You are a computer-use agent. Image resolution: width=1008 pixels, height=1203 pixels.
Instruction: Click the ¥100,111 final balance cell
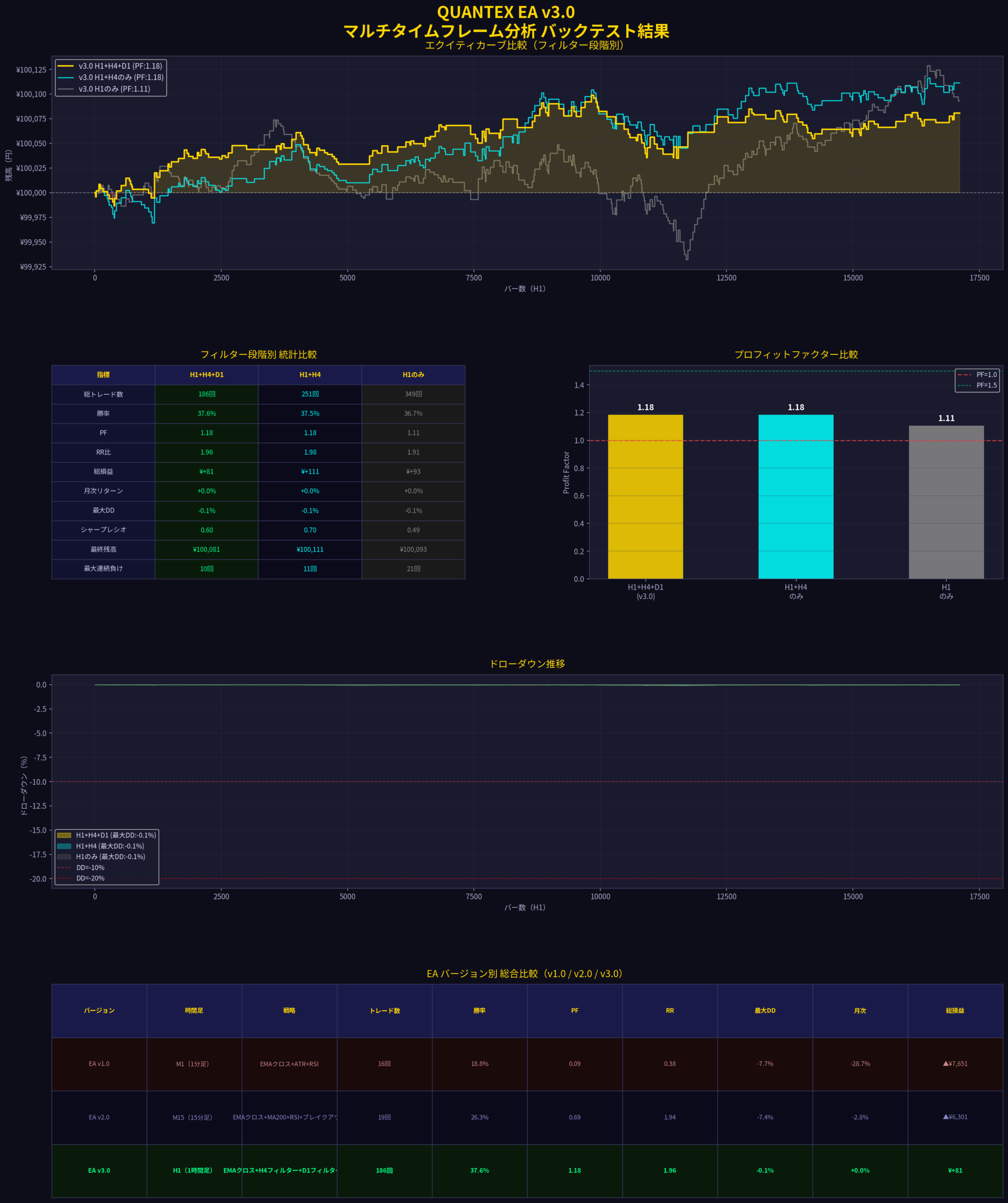(x=310, y=549)
